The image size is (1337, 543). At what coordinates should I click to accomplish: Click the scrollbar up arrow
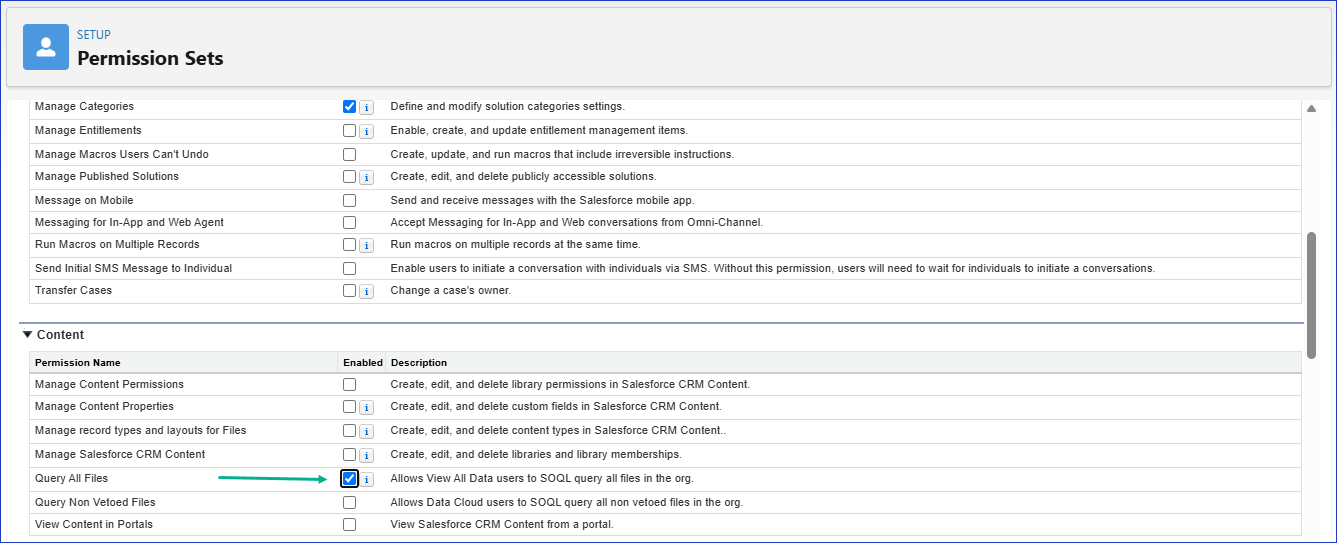coord(1312,109)
